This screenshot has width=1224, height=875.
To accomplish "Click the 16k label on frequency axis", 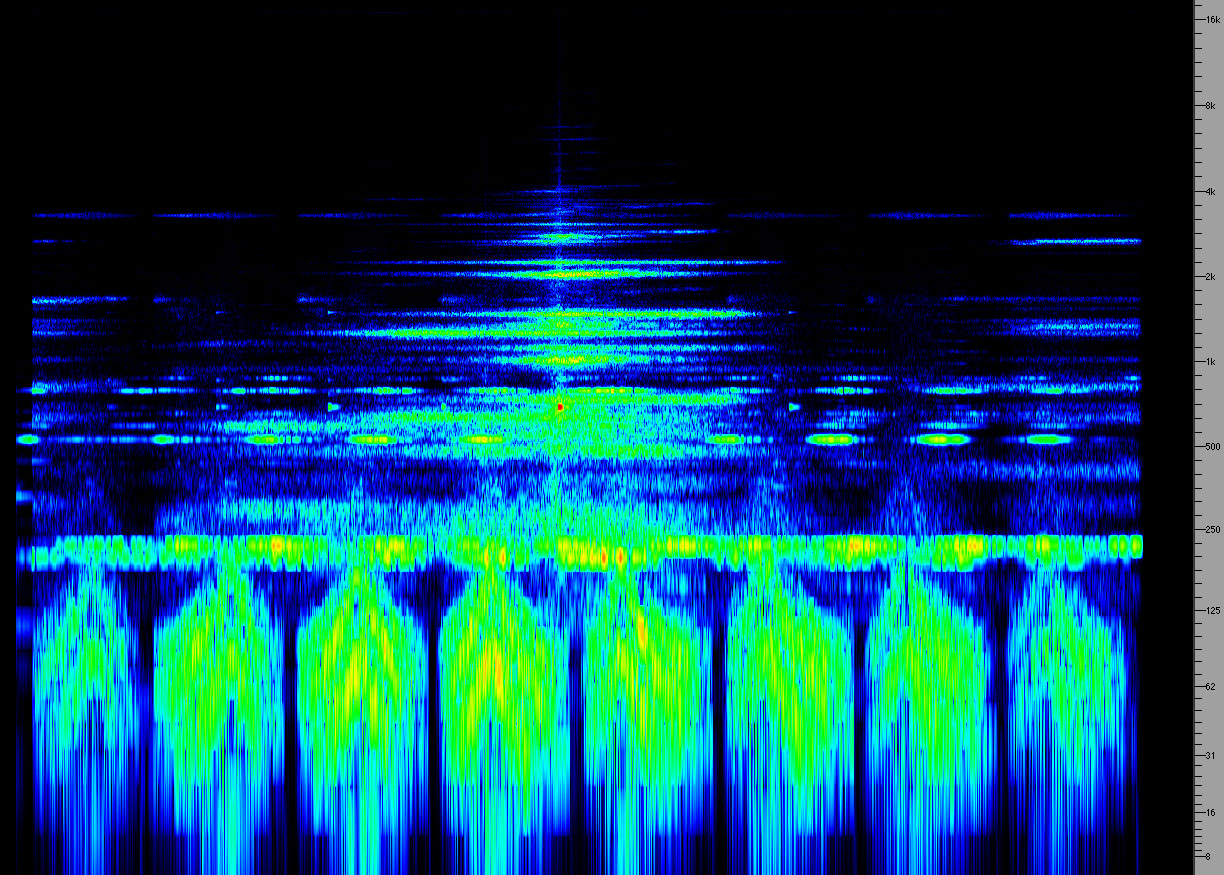I will click(1211, 19).
